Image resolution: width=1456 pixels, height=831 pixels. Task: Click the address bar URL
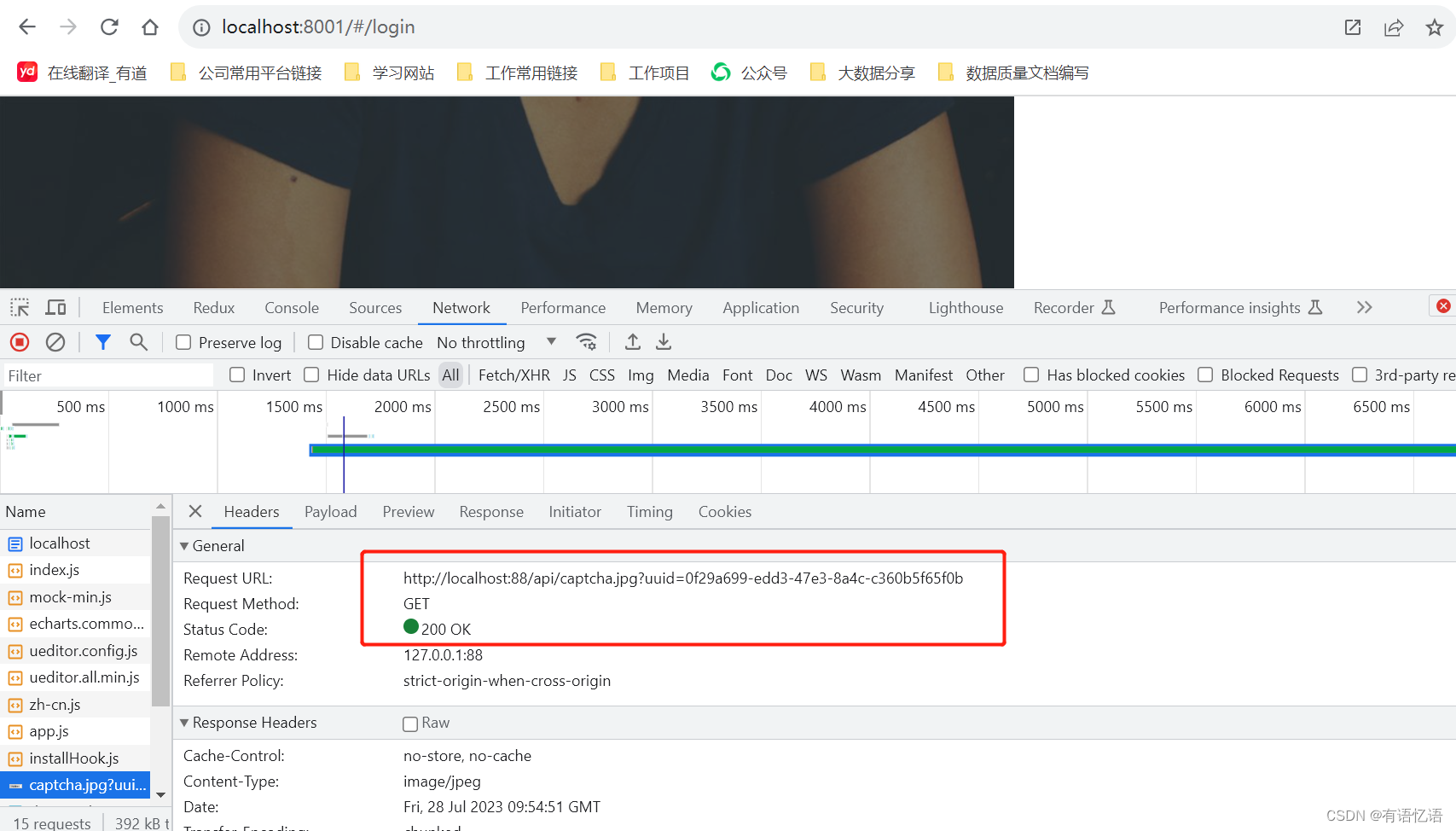click(x=318, y=27)
